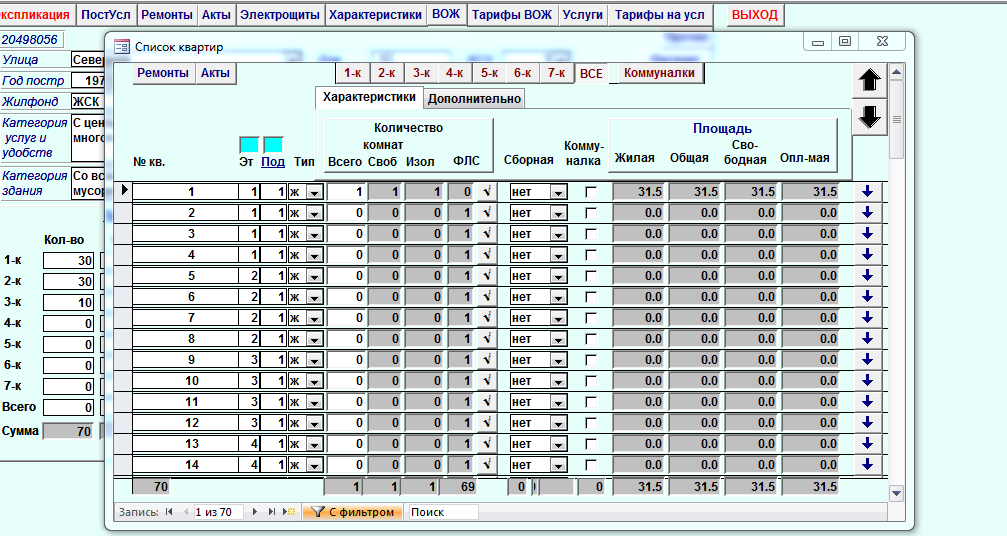
Task: Open Сборная dropdown for apartment 14
Action: [x=558, y=465]
